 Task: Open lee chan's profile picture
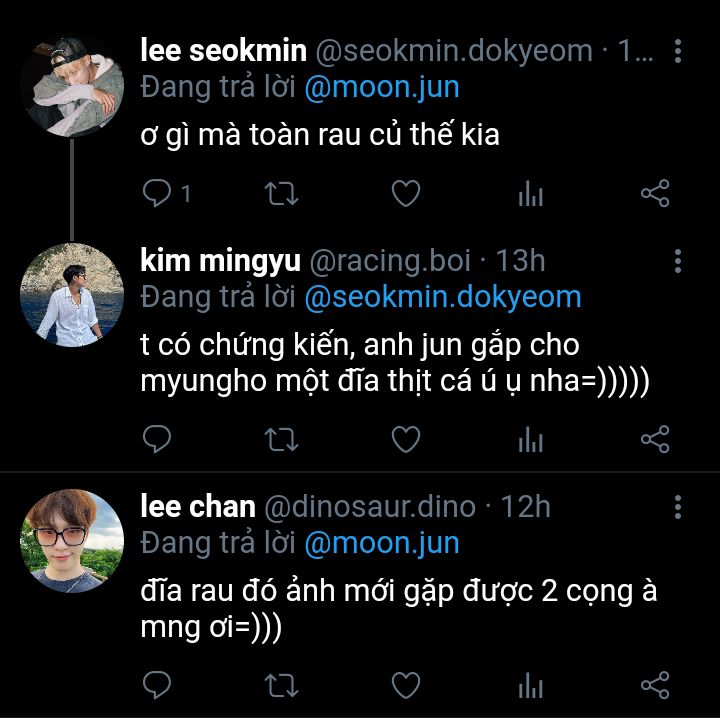point(72,538)
